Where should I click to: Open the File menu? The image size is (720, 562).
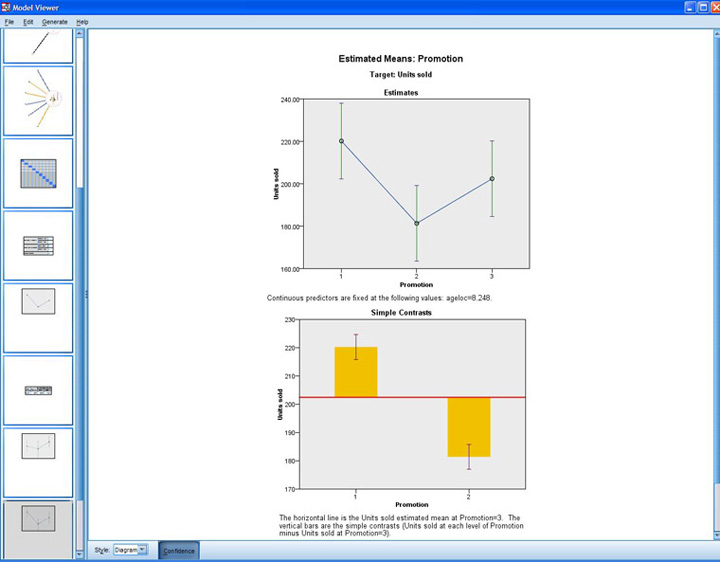9,21
